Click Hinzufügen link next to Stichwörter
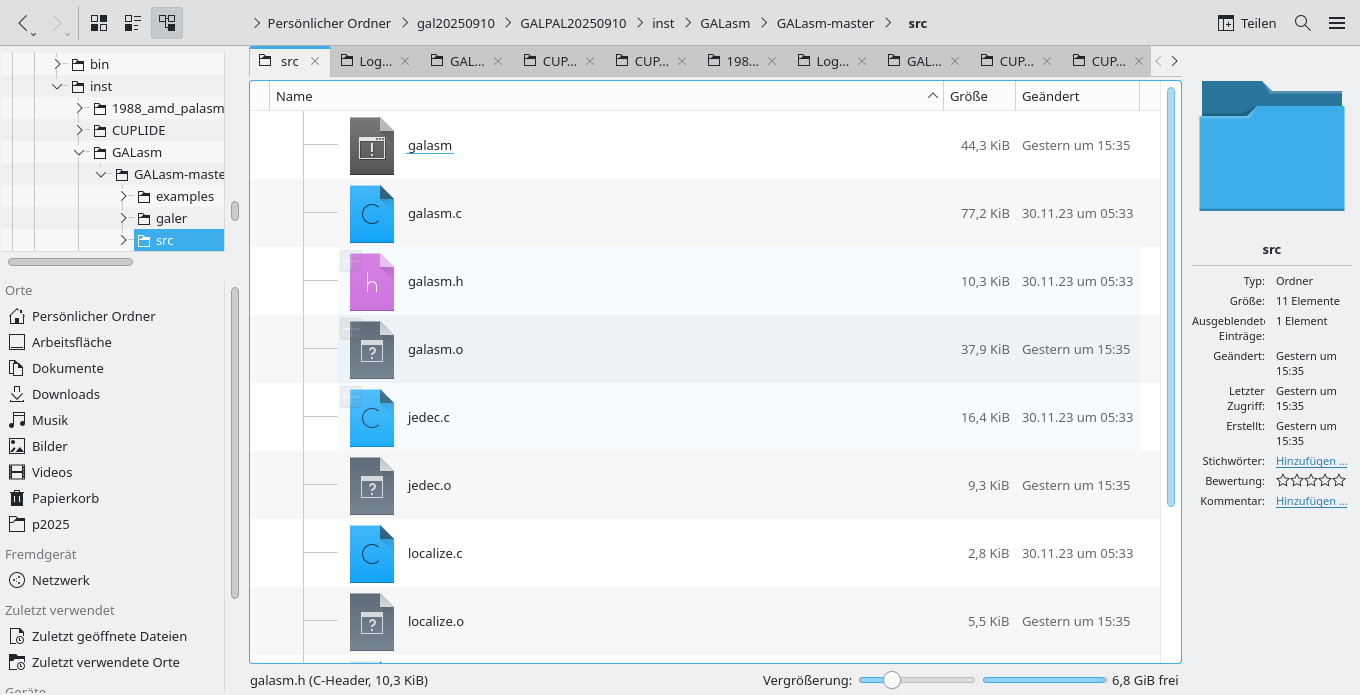This screenshot has width=1360, height=695. click(x=1310, y=461)
